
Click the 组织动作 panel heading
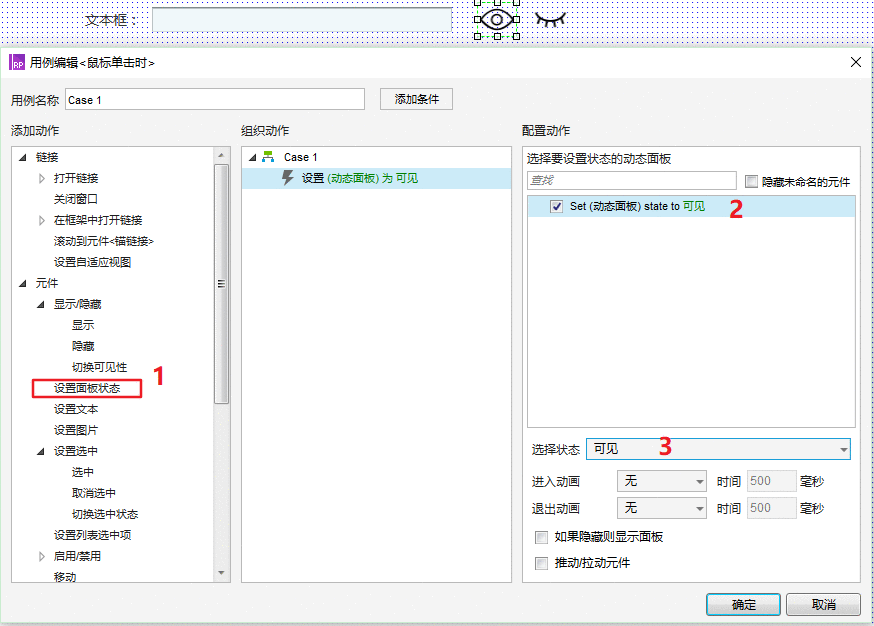tap(265, 130)
